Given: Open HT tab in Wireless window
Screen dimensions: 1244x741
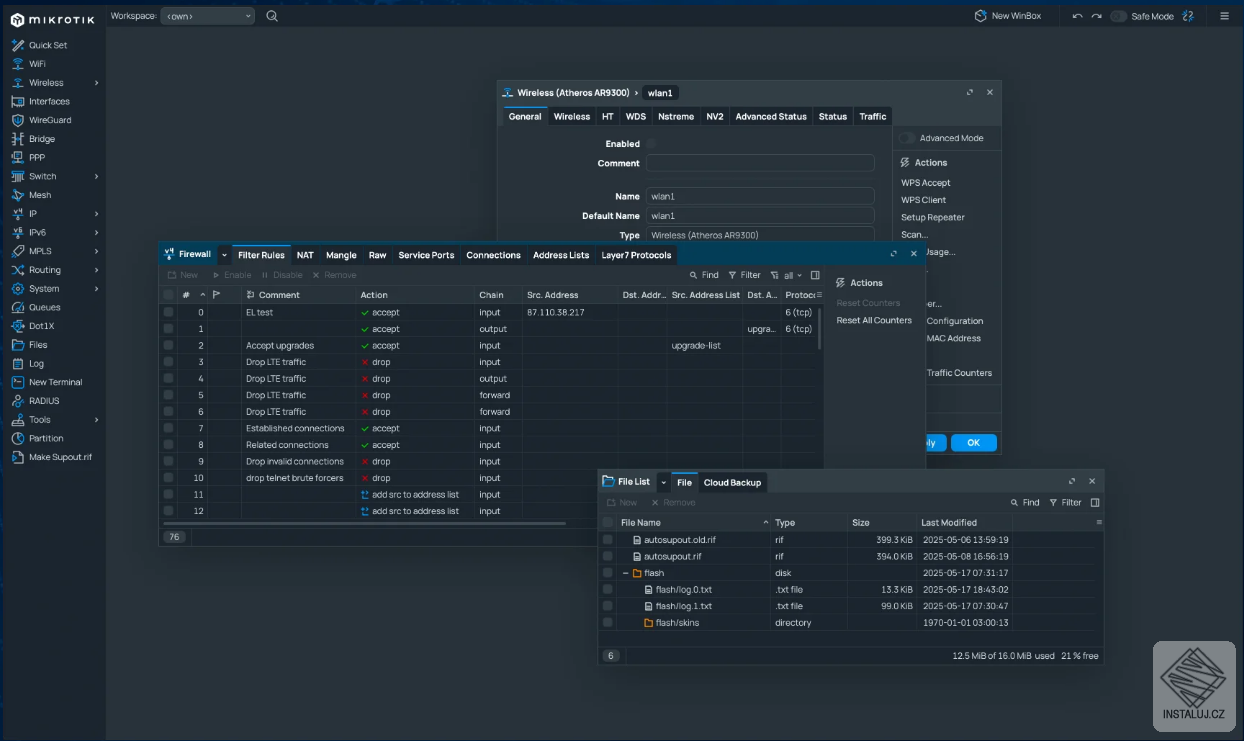Looking at the screenshot, I should click(x=607, y=116).
